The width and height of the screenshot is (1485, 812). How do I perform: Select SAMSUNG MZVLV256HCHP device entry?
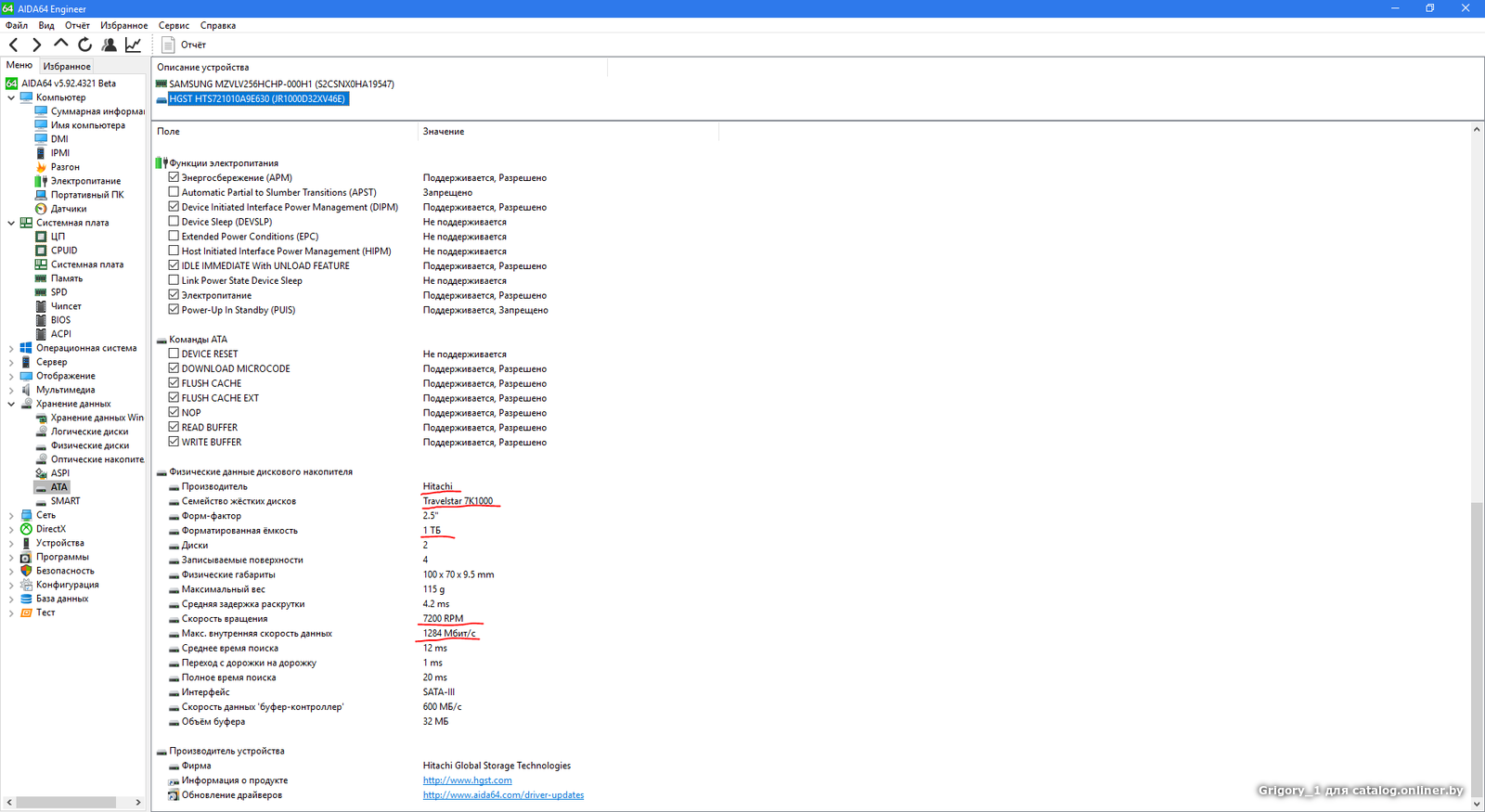(281, 84)
